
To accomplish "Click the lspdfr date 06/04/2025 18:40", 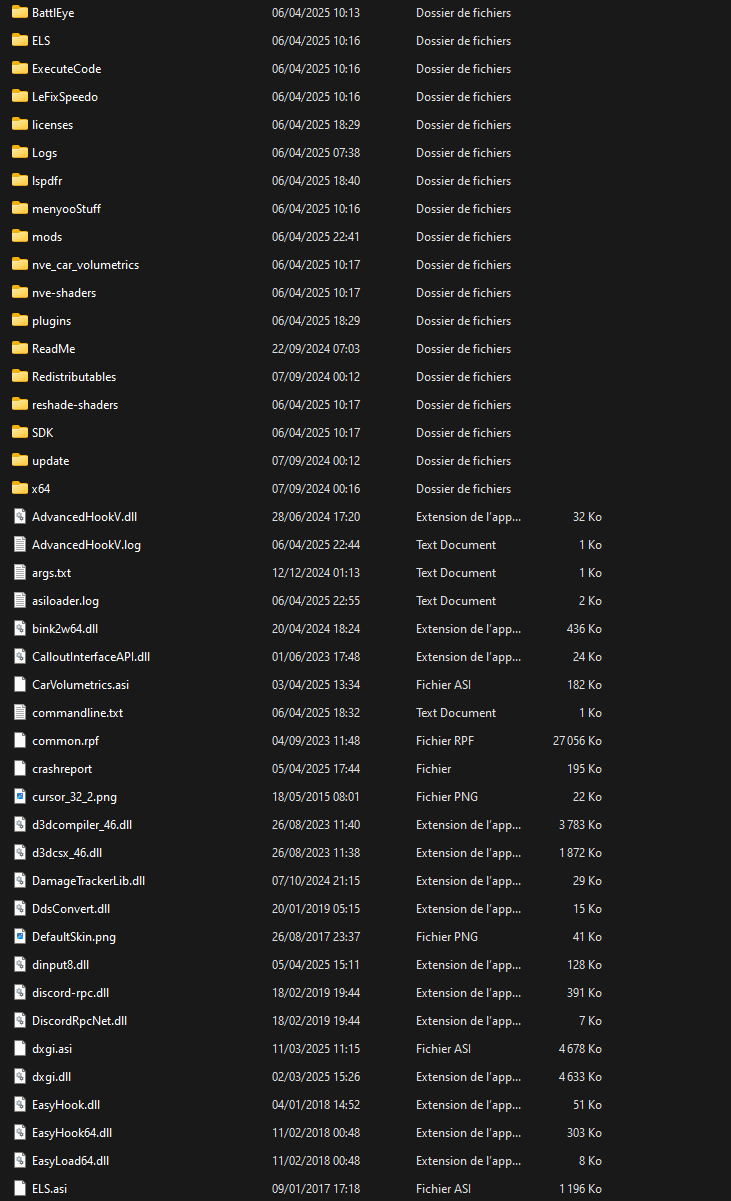I will click(316, 181).
